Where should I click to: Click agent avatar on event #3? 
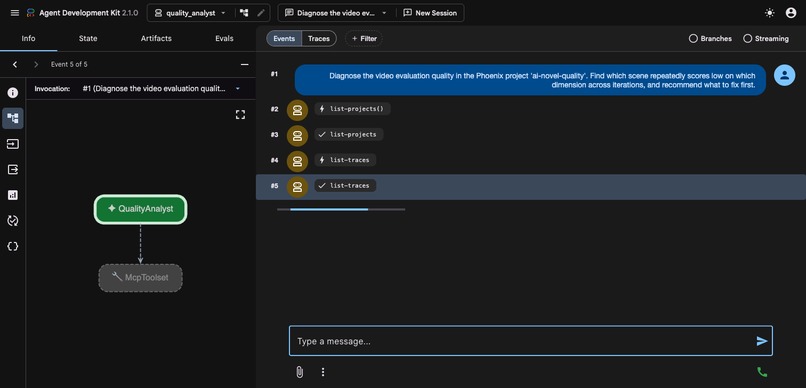[297, 136]
